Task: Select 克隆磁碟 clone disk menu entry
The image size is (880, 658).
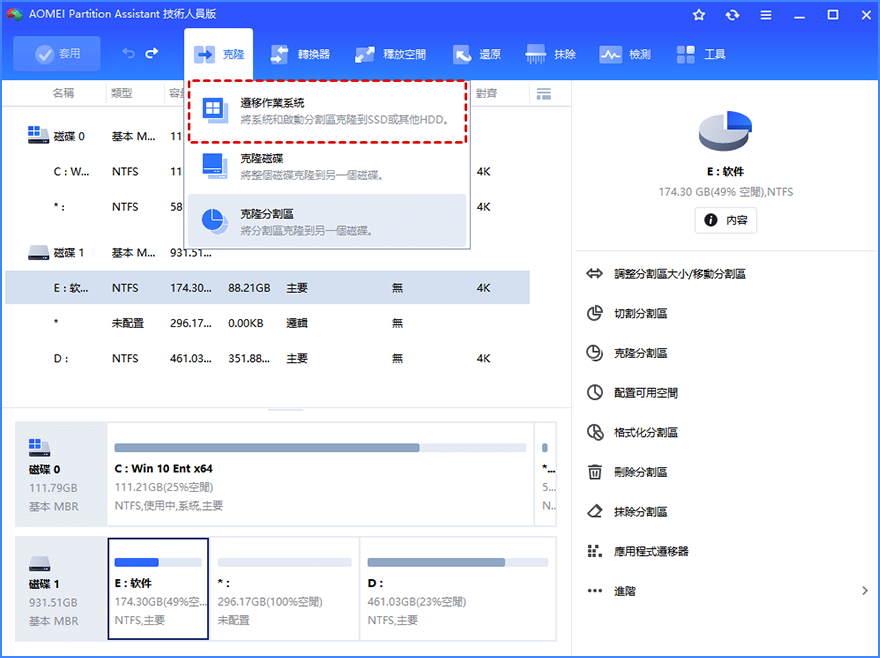Action: pyautogui.click(x=328, y=167)
